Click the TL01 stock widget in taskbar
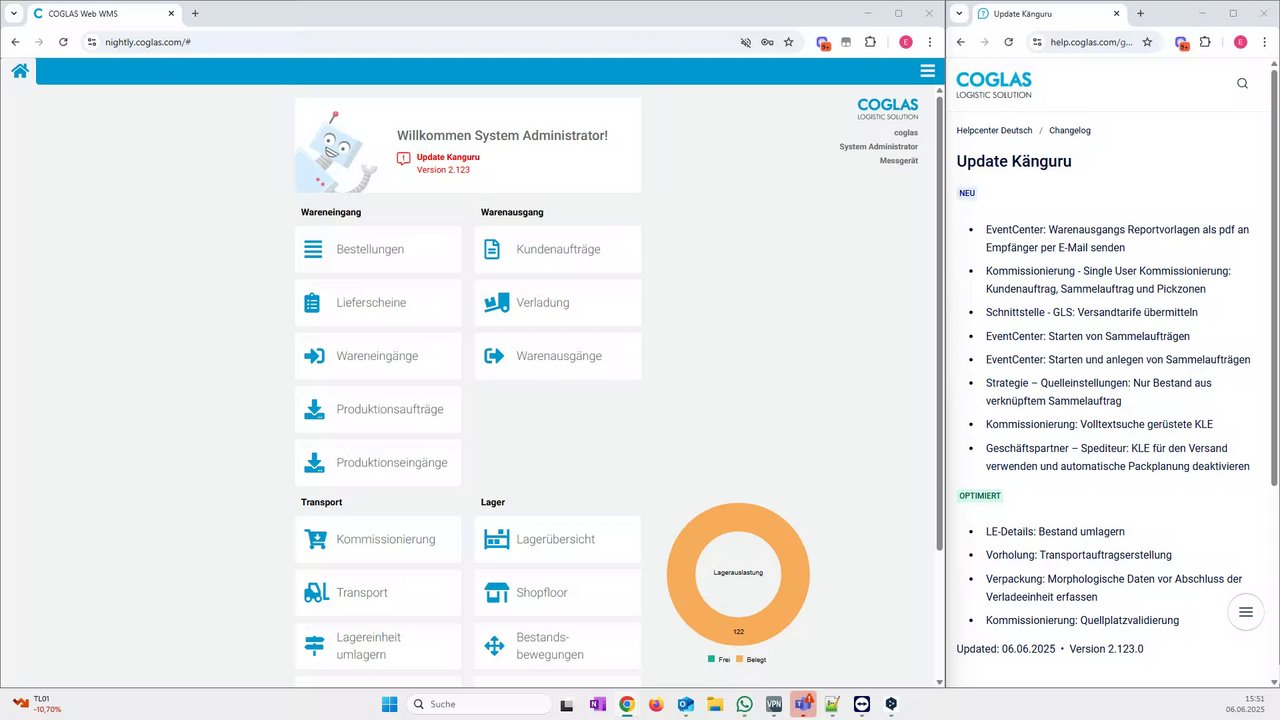Screen dimensions: 1280x720 36,704
